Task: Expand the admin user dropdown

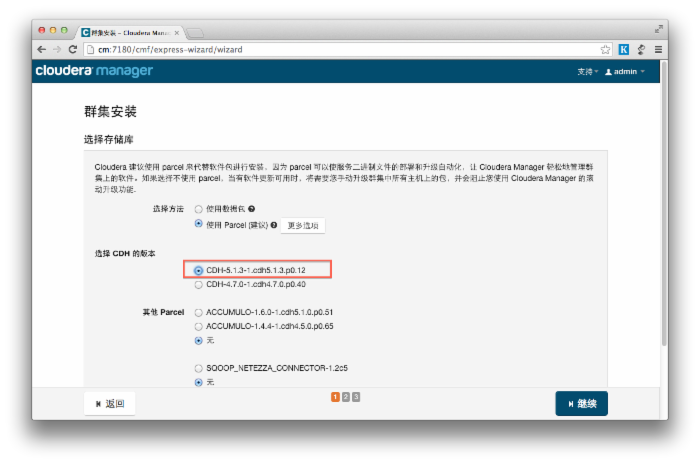Action: [x=625, y=72]
